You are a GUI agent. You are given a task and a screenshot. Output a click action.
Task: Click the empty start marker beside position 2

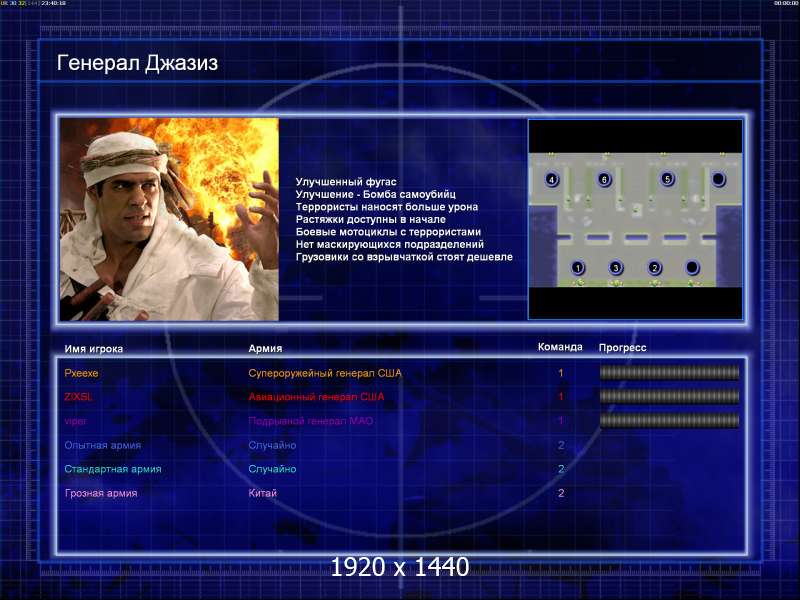click(x=692, y=267)
